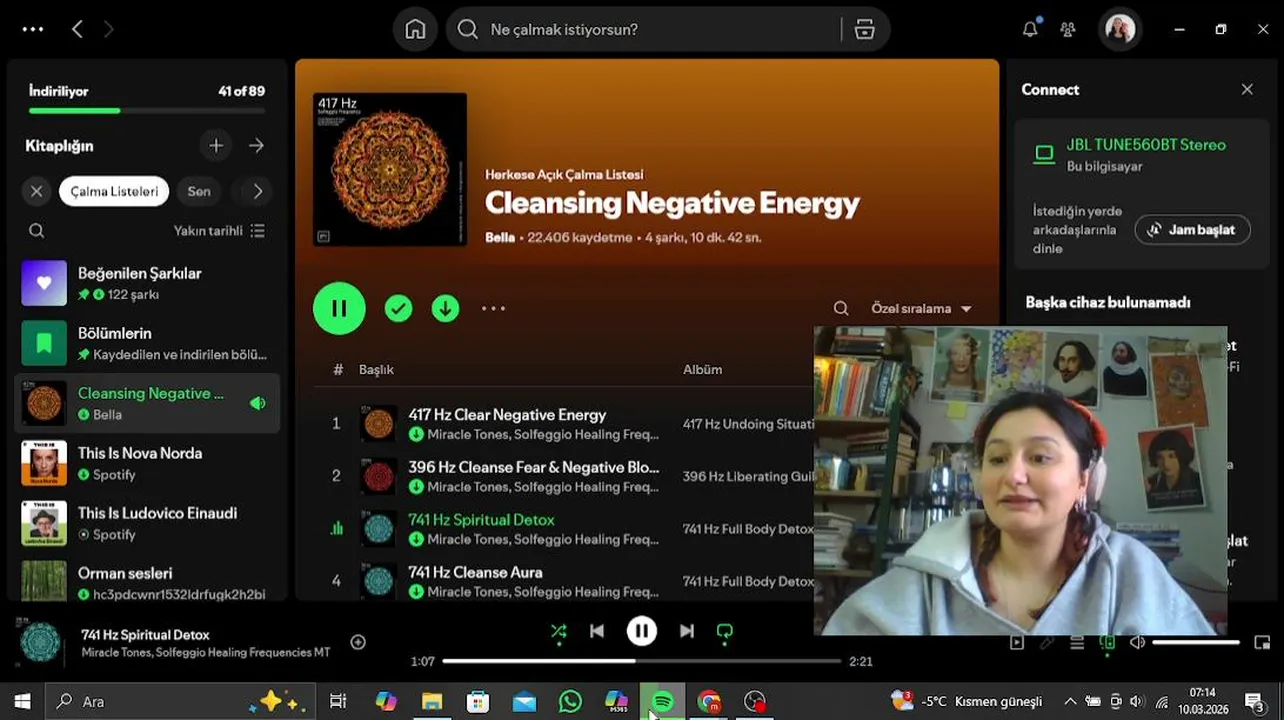Open the notifications bell

(x=1030, y=29)
